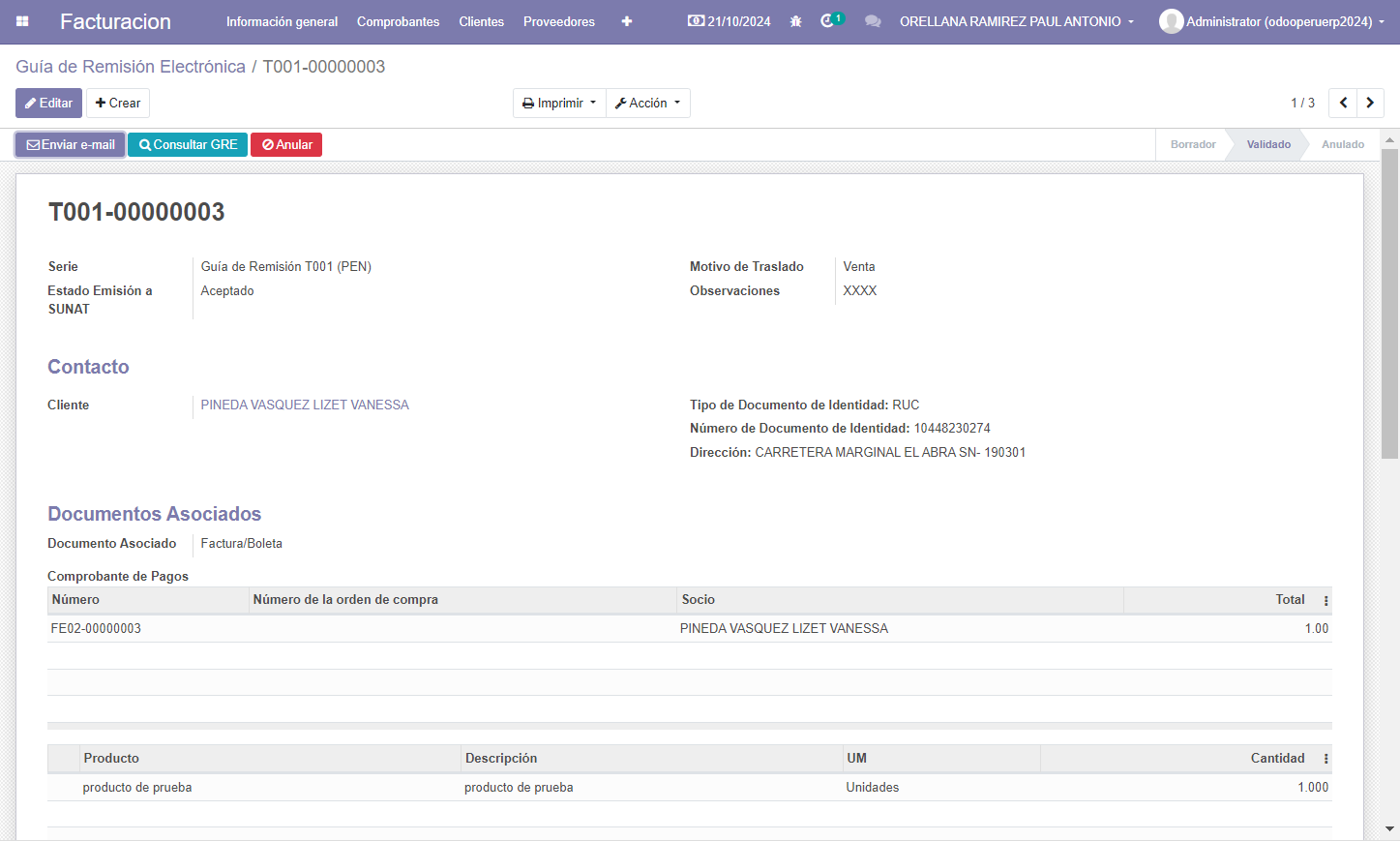Open client link PINEDA VASQUEZ LIZET VANESSA

305,405
